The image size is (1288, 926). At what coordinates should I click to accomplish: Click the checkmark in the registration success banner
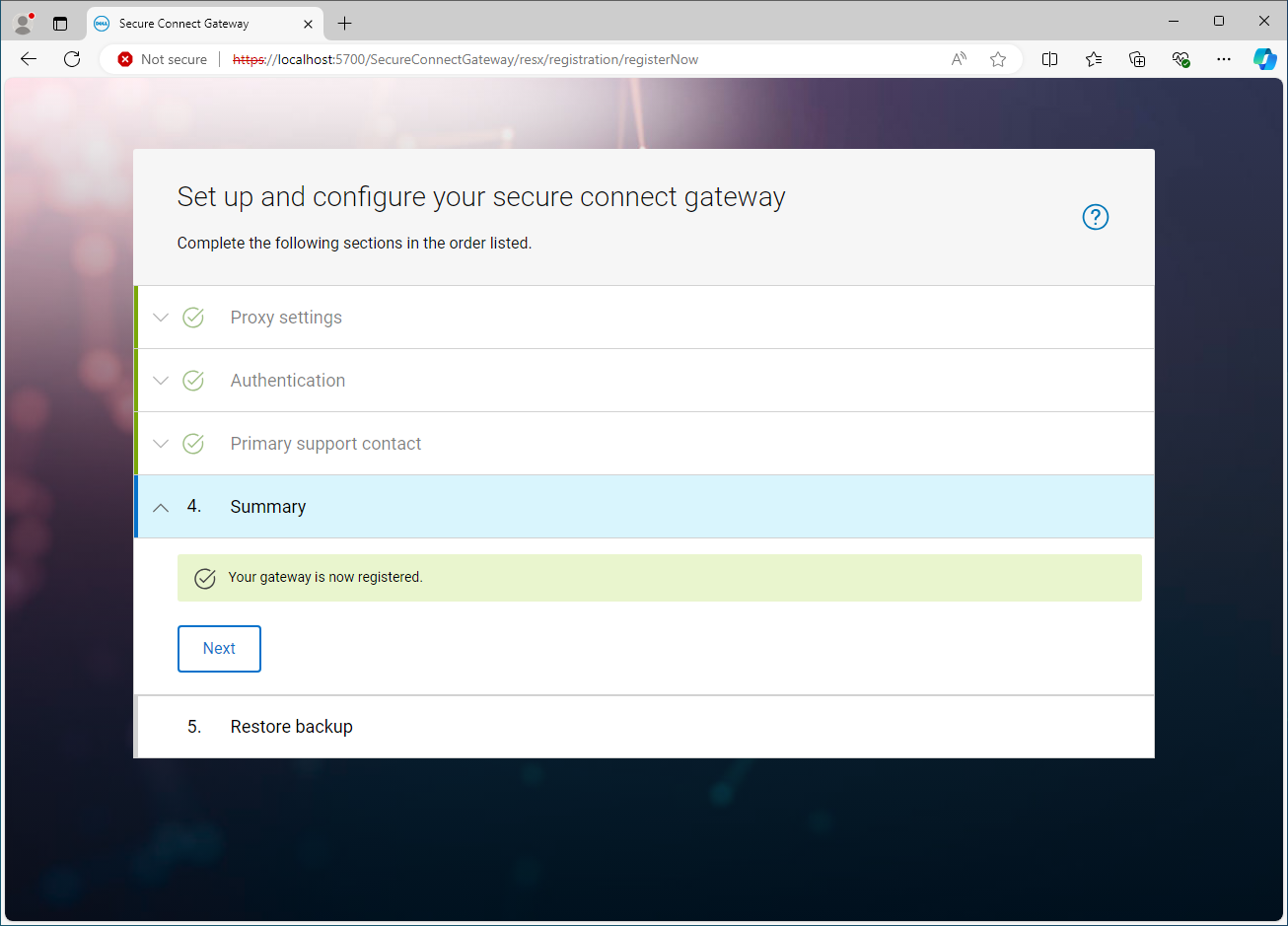[205, 578]
